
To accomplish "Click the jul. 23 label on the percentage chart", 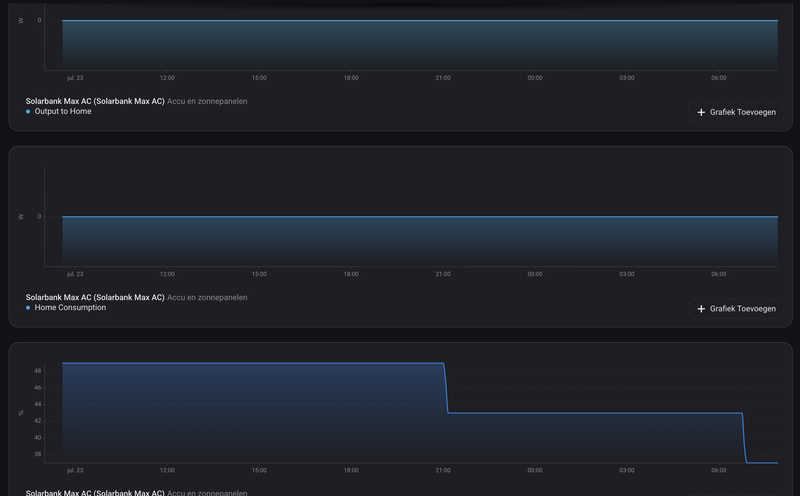I will coord(75,470).
